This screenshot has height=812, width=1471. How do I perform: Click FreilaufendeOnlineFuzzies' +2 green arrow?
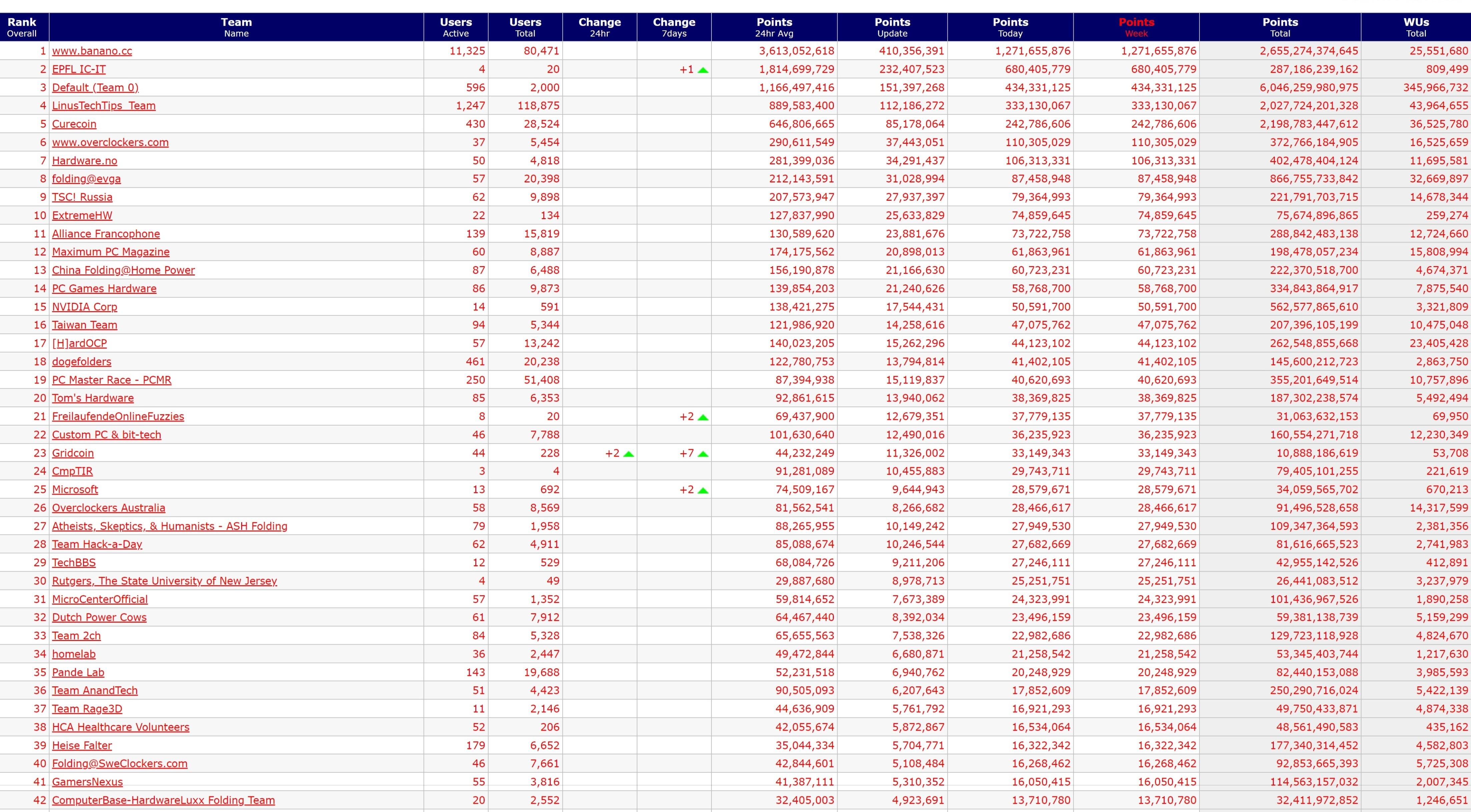[x=703, y=418]
